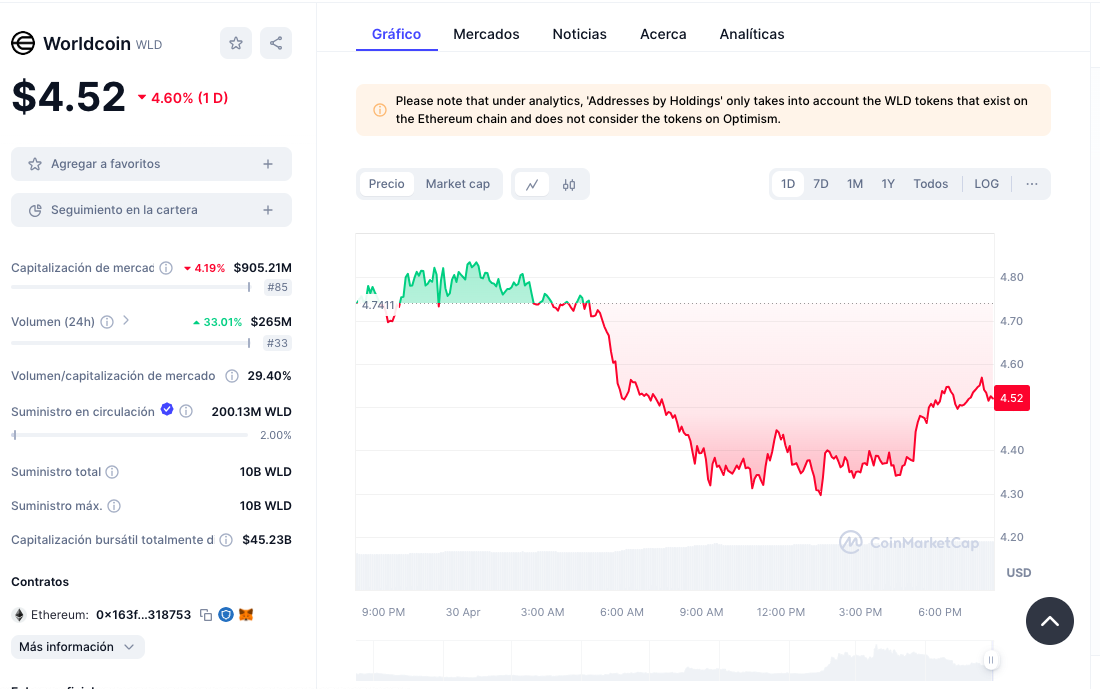Open info icon for Suministro total
The height and width of the screenshot is (689, 1100).
[x=112, y=472]
